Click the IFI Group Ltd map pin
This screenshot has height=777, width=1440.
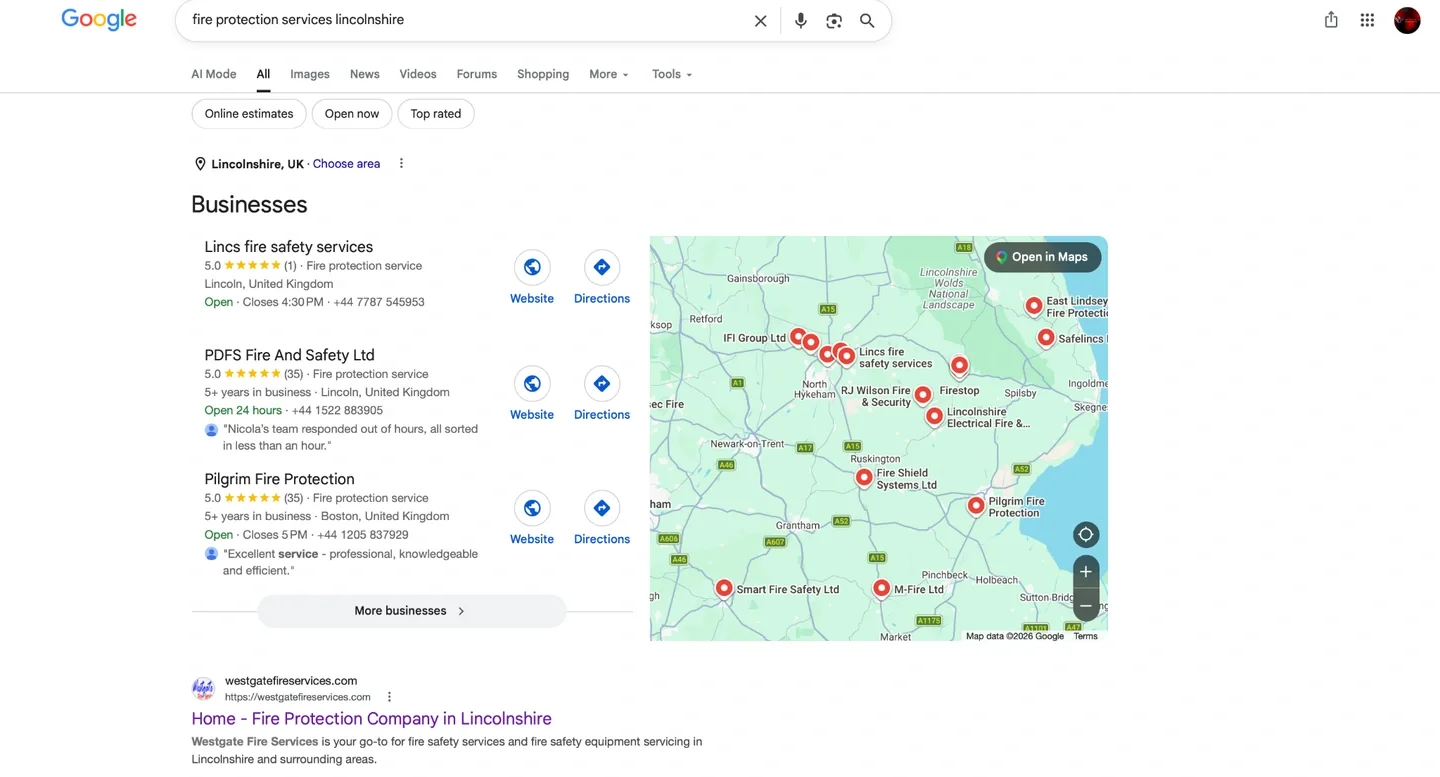click(x=798, y=337)
